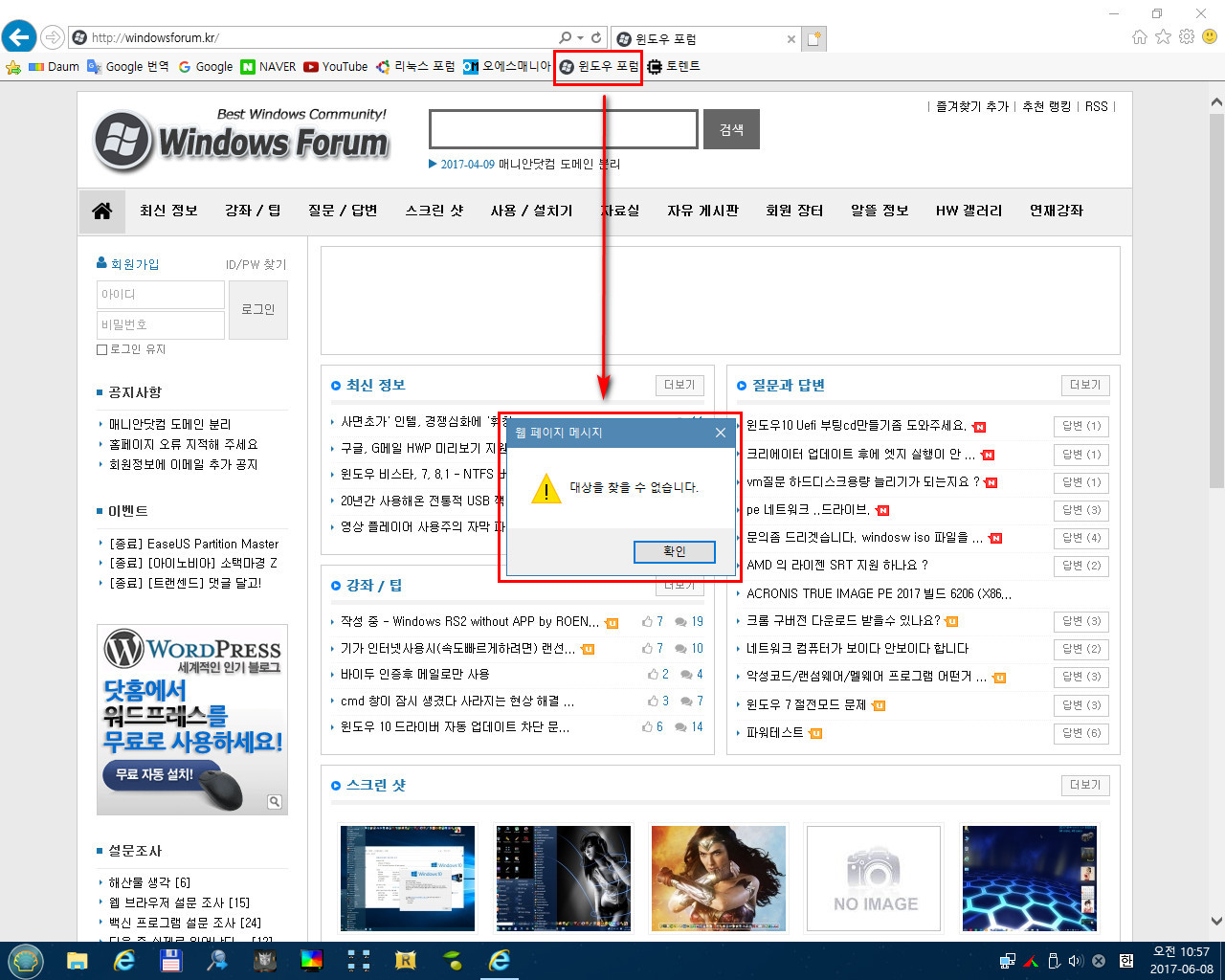Open the Google 번역 bookmark

tap(128, 67)
